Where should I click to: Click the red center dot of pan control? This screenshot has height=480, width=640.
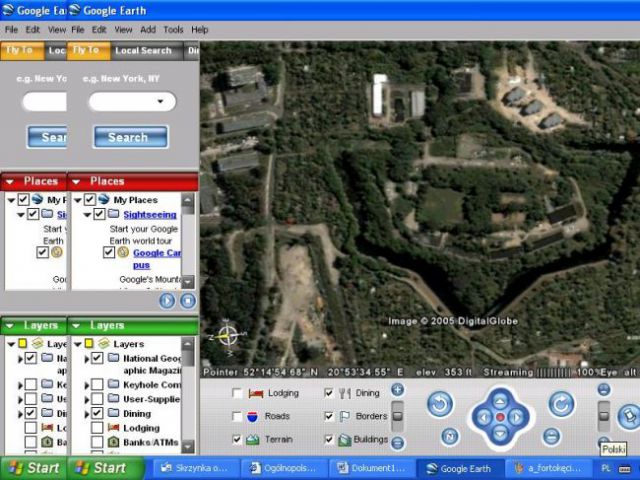pos(500,417)
